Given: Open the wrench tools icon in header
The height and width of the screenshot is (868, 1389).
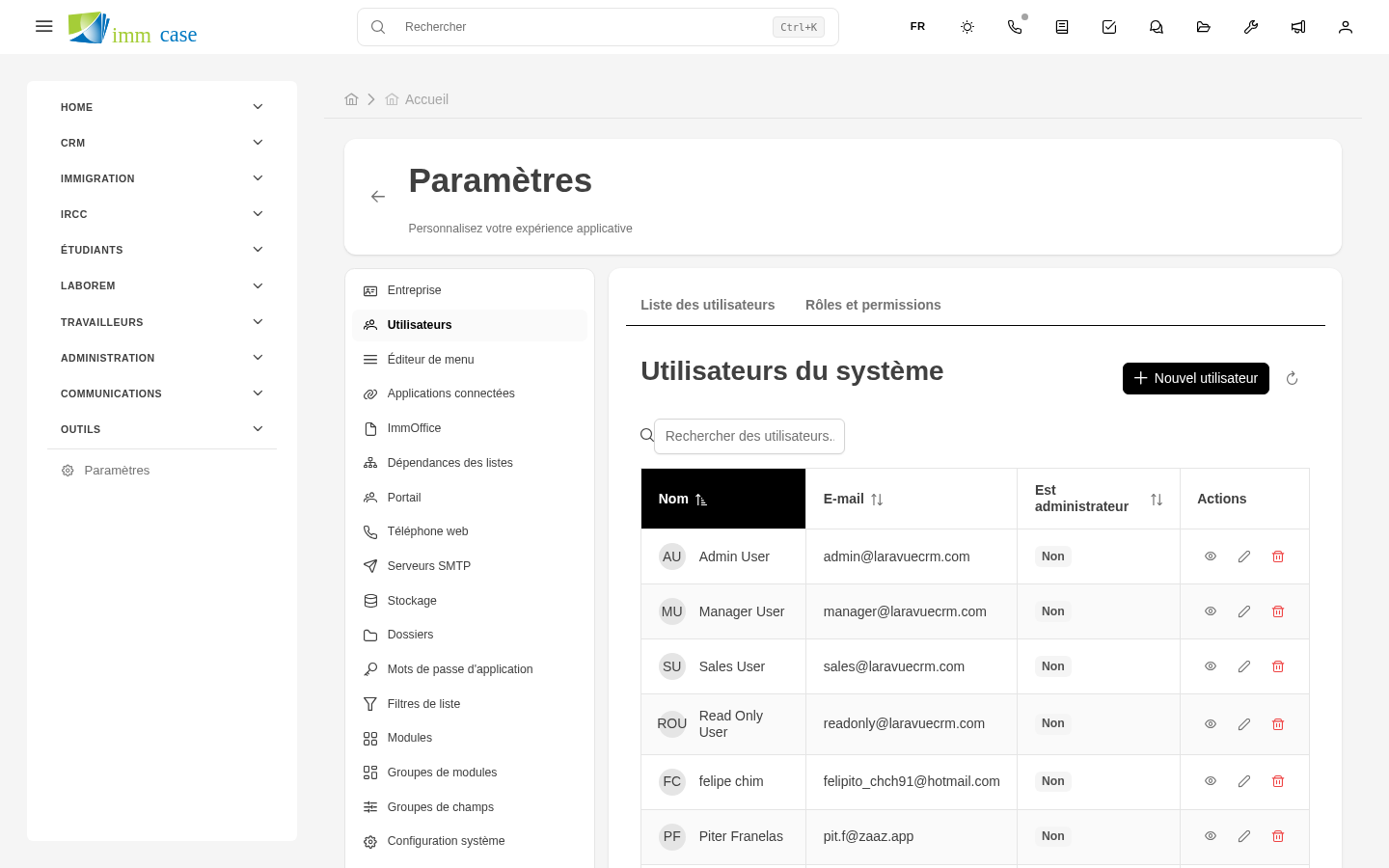Looking at the screenshot, I should (x=1251, y=27).
